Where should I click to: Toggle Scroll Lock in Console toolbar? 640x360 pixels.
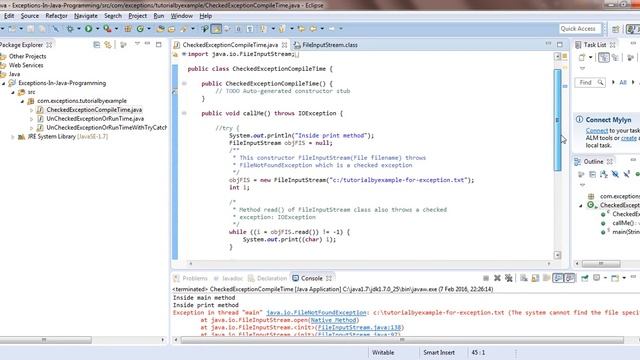pyautogui.click(x=535, y=278)
